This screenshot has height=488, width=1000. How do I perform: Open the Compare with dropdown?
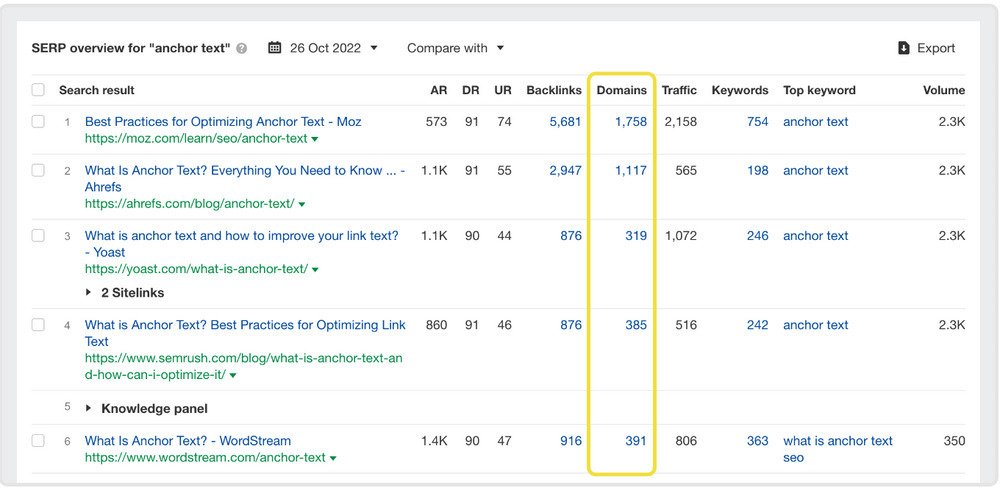pyautogui.click(x=455, y=48)
